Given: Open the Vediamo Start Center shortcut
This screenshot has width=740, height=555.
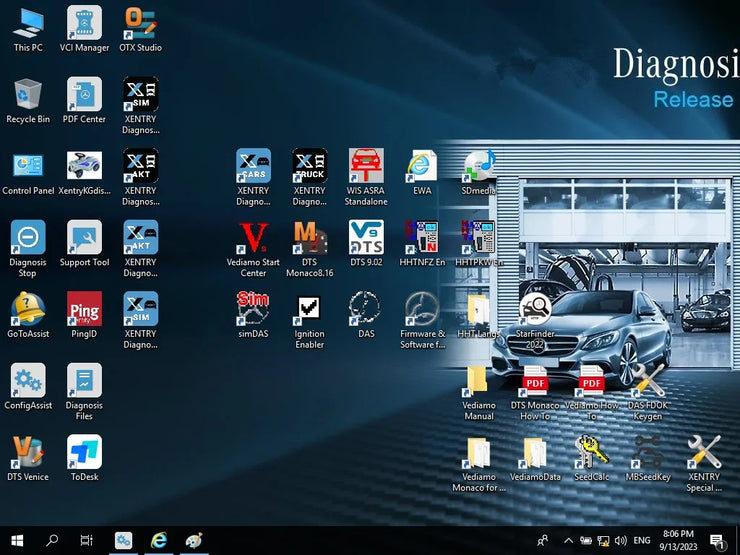Looking at the screenshot, I should click(253, 238).
